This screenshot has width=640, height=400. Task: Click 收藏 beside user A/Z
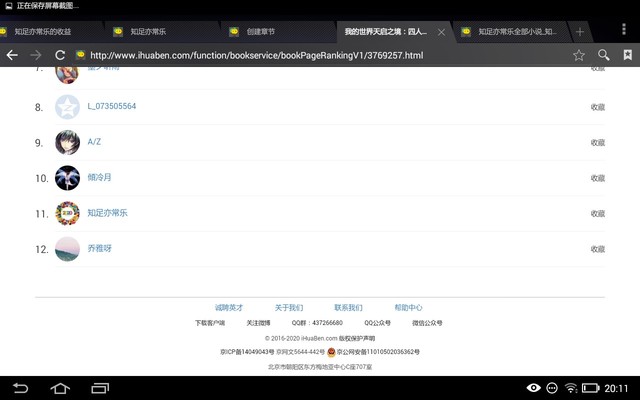point(597,142)
